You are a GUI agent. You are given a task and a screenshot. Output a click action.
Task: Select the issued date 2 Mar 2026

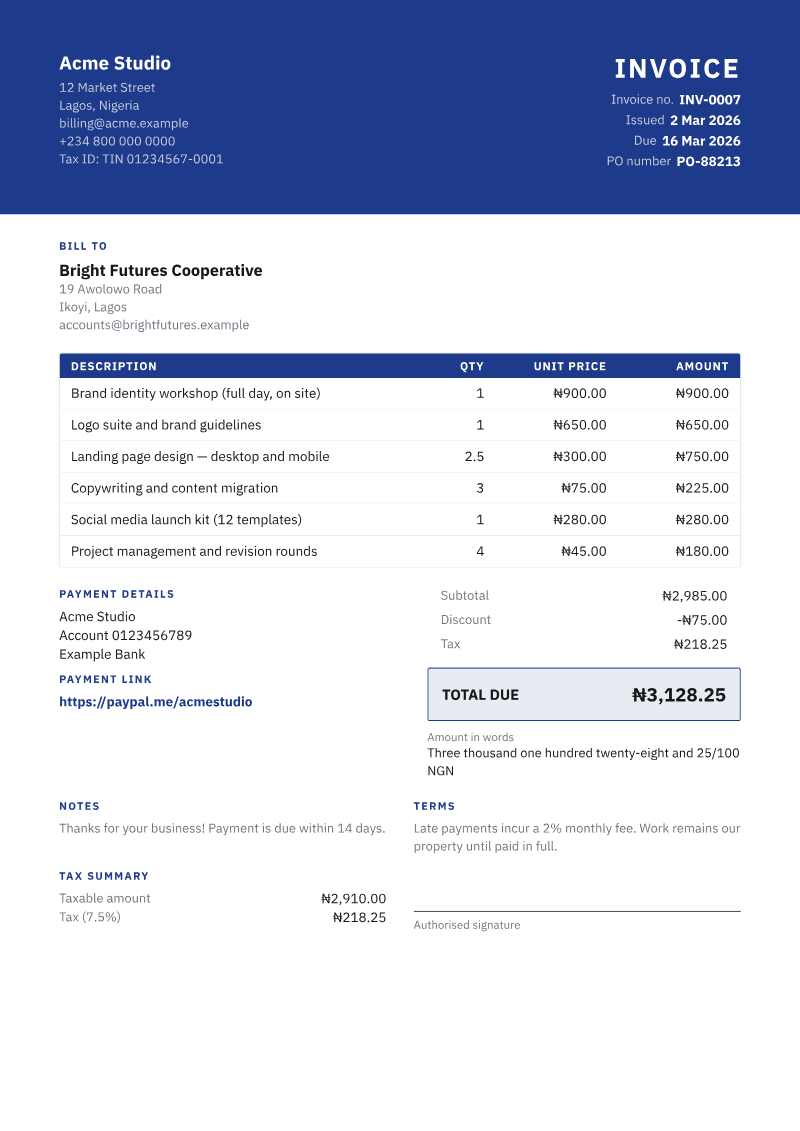[705, 120]
